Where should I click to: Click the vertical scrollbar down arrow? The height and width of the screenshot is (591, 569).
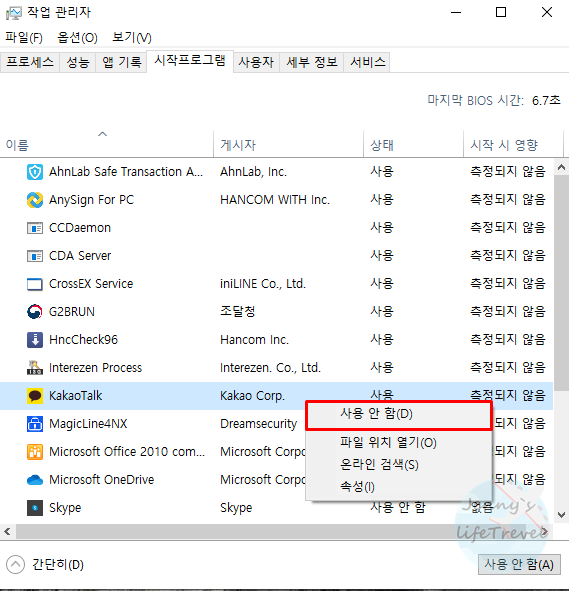coord(561,515)
